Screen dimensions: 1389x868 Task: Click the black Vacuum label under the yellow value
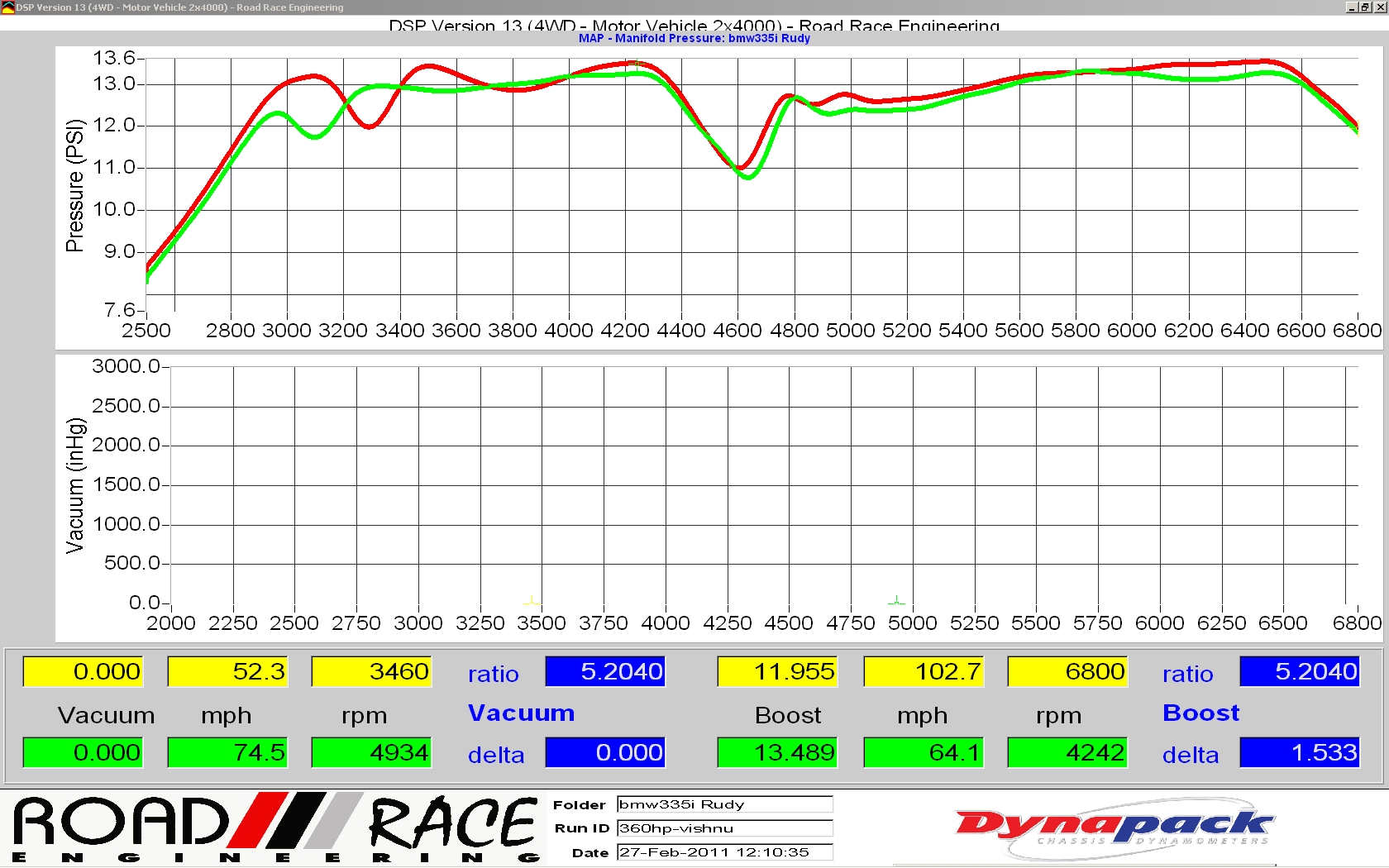coord(107,716)
